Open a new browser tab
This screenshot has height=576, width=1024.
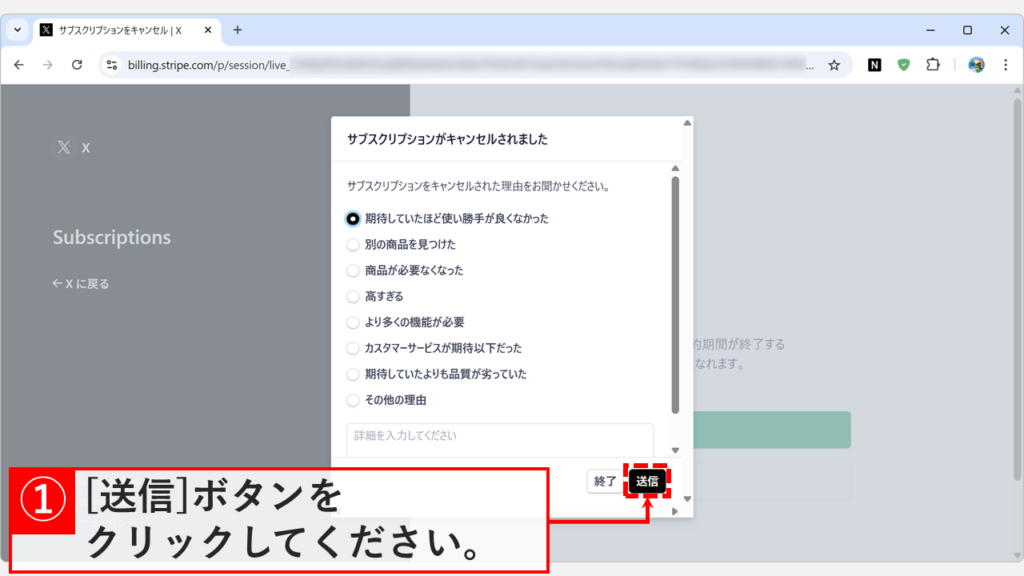[236, 29]
